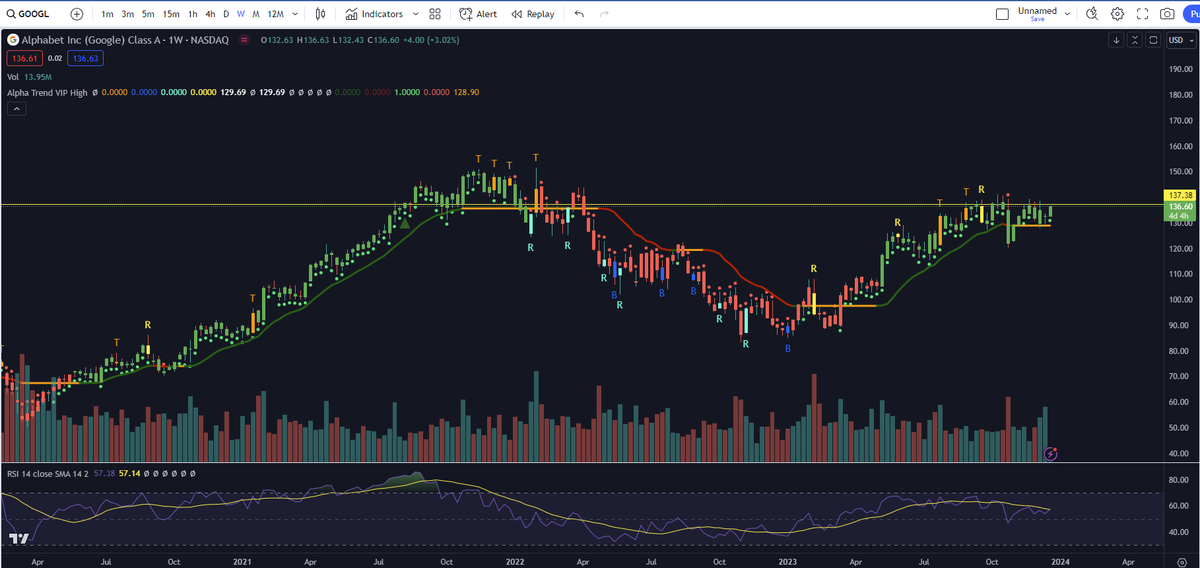Click the lightning flash icon near volume bars

click(x=1051, y=454)
